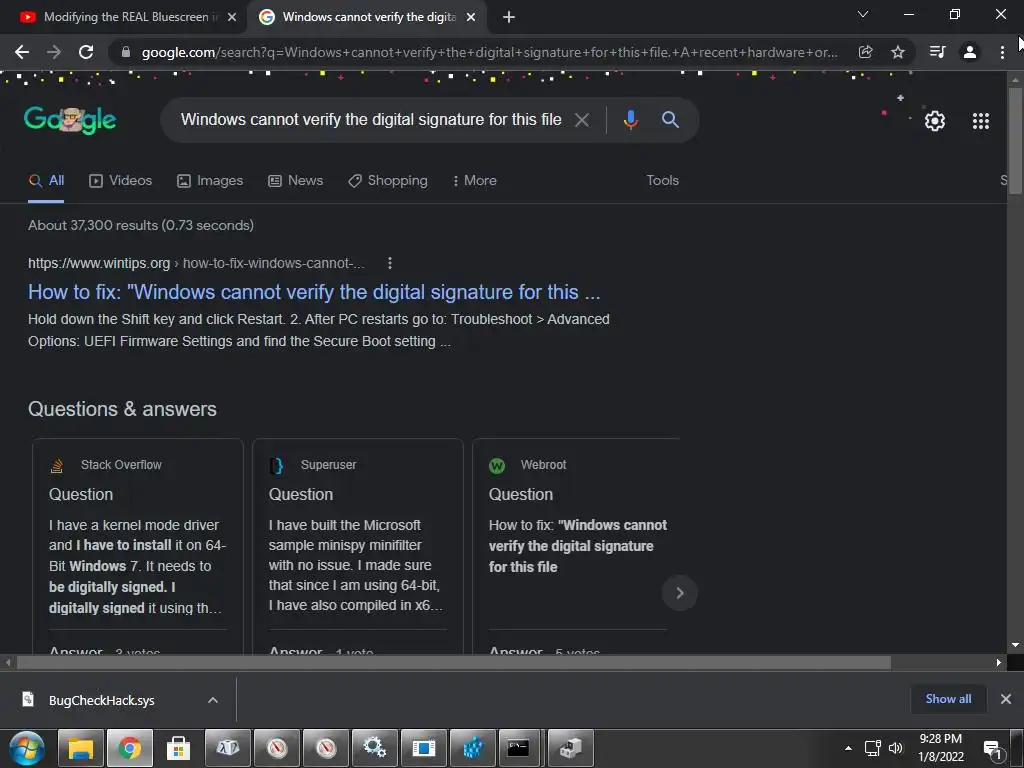The height and width of the screenshot is (768, 1024).
Task: Close the YouTube Bluescreen tab
Action: click(x=232, y=18)
